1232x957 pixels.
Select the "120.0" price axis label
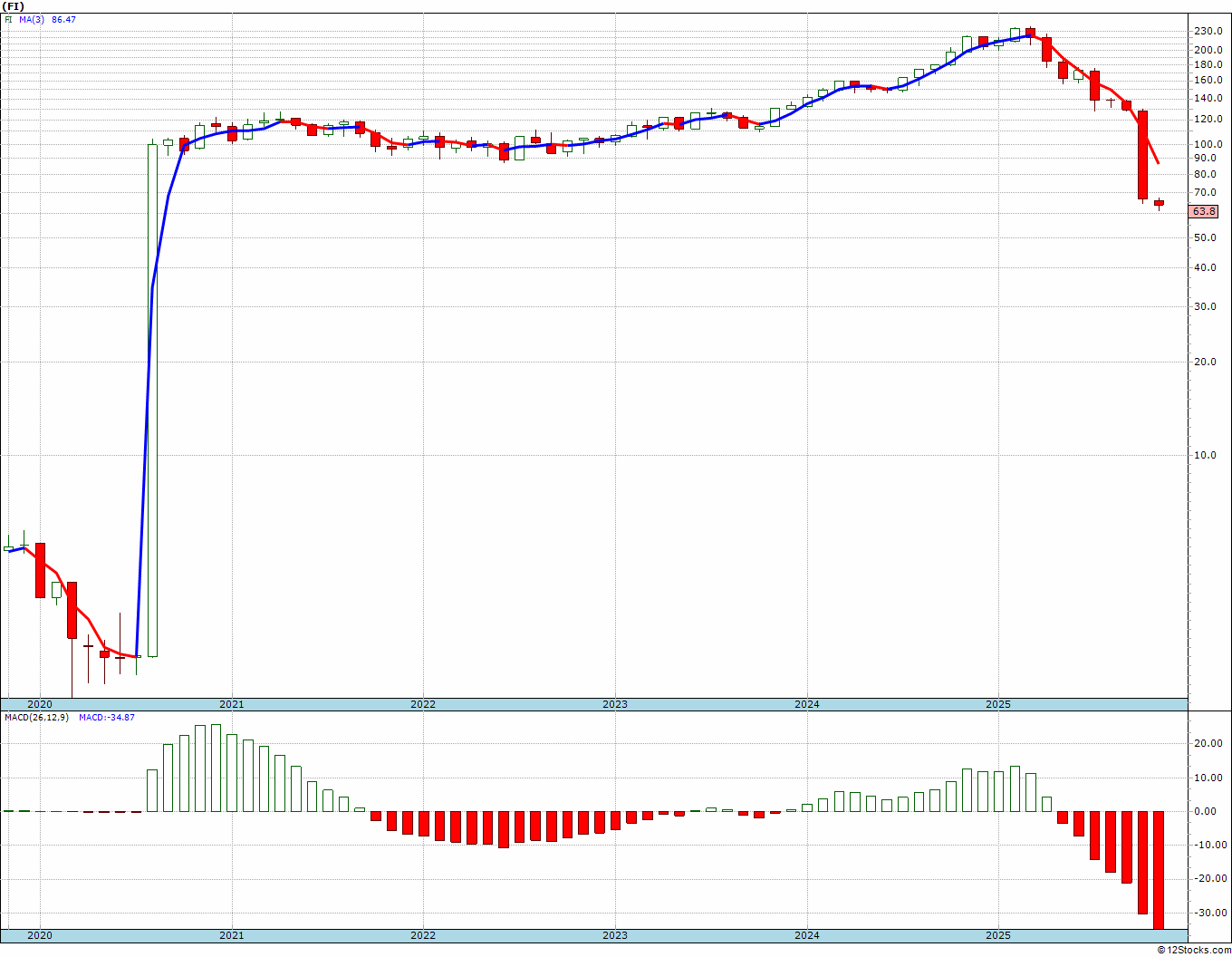pos(1208,119)
